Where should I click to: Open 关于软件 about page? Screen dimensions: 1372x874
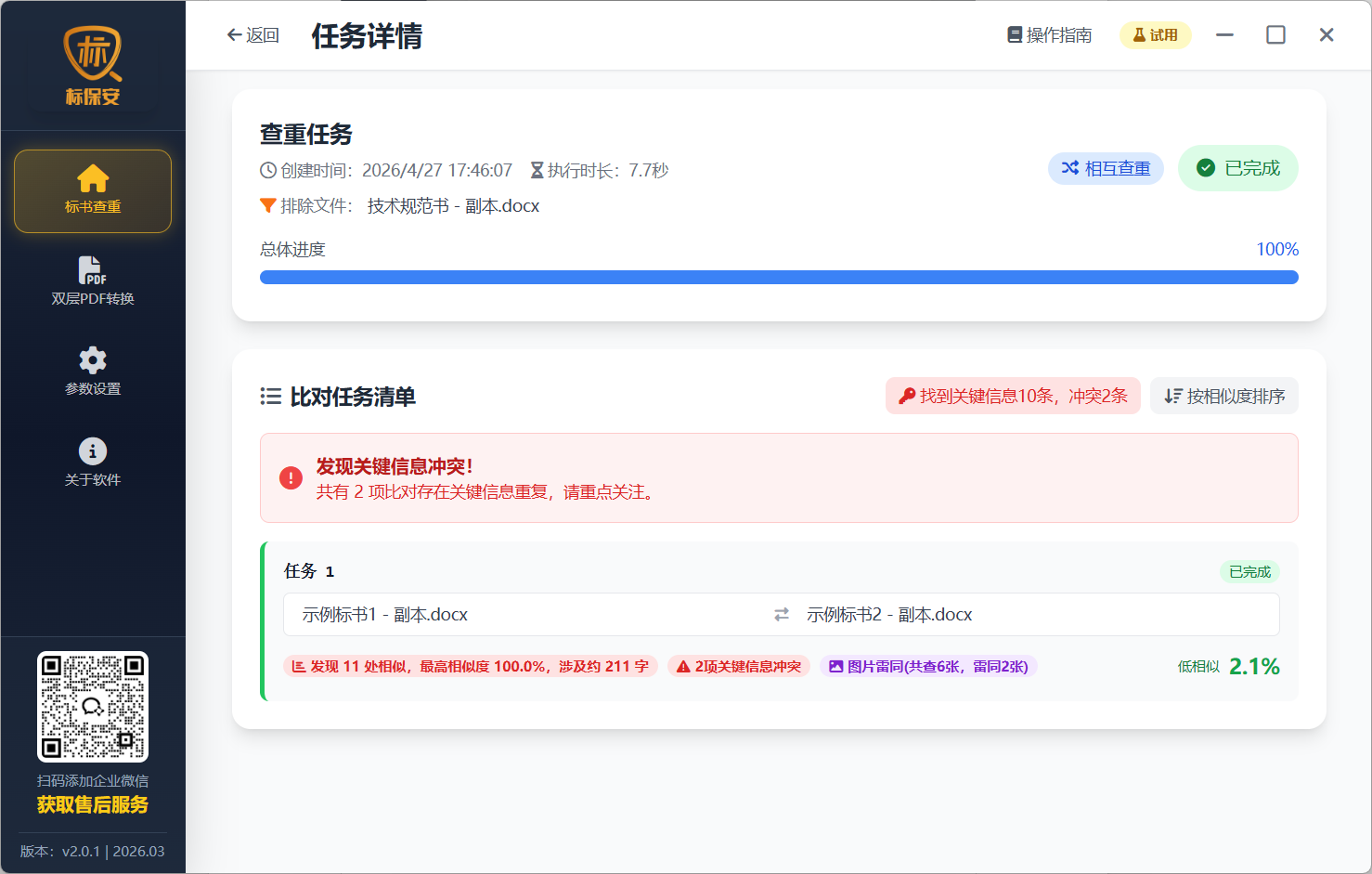[x=93, y=462]
